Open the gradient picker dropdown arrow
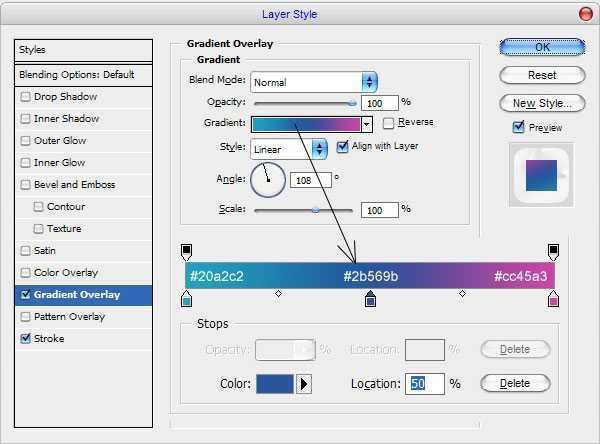The image size is (600, 444). 367,124
